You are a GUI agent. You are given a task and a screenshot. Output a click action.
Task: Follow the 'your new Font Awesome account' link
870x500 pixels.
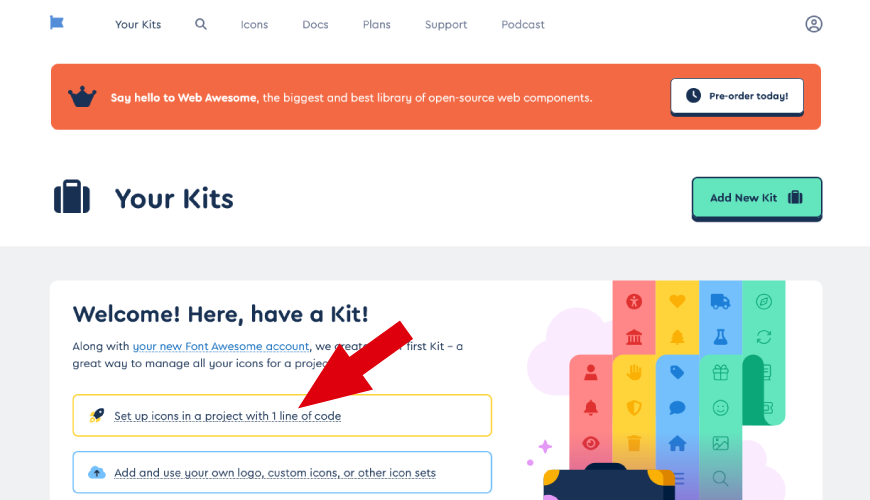pyautogui.click(x=221, y=346)
